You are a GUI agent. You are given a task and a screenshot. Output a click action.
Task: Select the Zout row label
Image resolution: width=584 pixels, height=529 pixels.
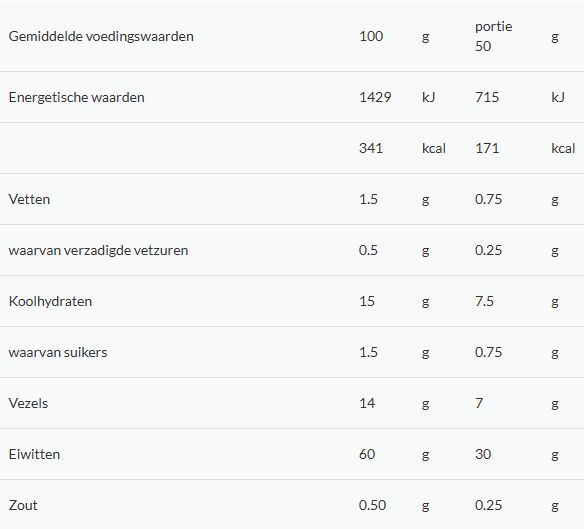coord(23,506)
